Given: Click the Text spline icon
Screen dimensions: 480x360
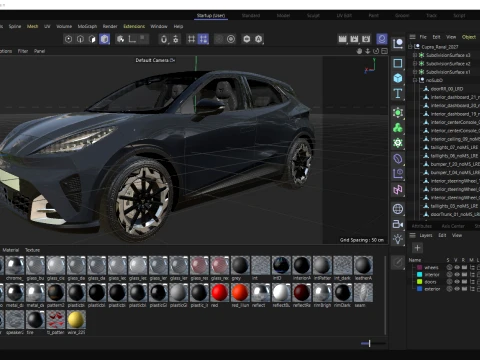Looking at the screenshot, I should [x=398, y=94].
